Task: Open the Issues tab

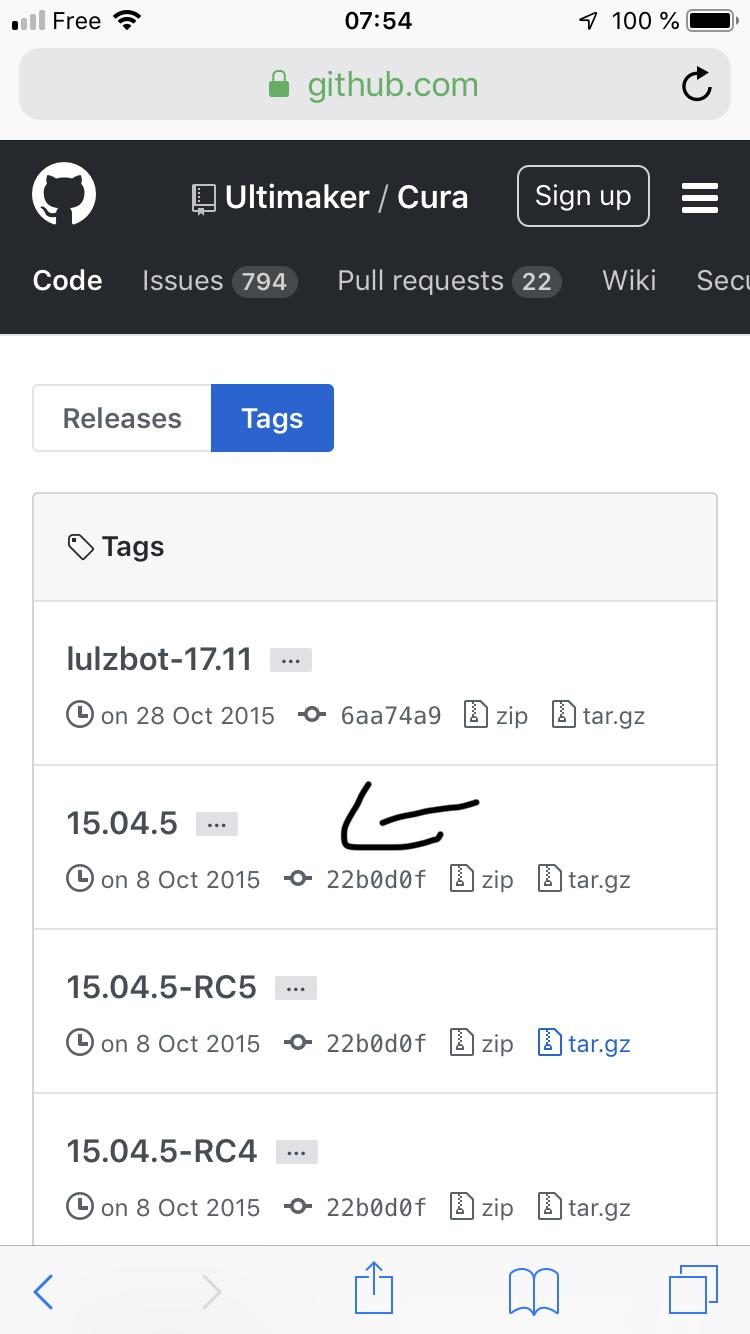Action: pyautogui.click(x=219, y=281)
